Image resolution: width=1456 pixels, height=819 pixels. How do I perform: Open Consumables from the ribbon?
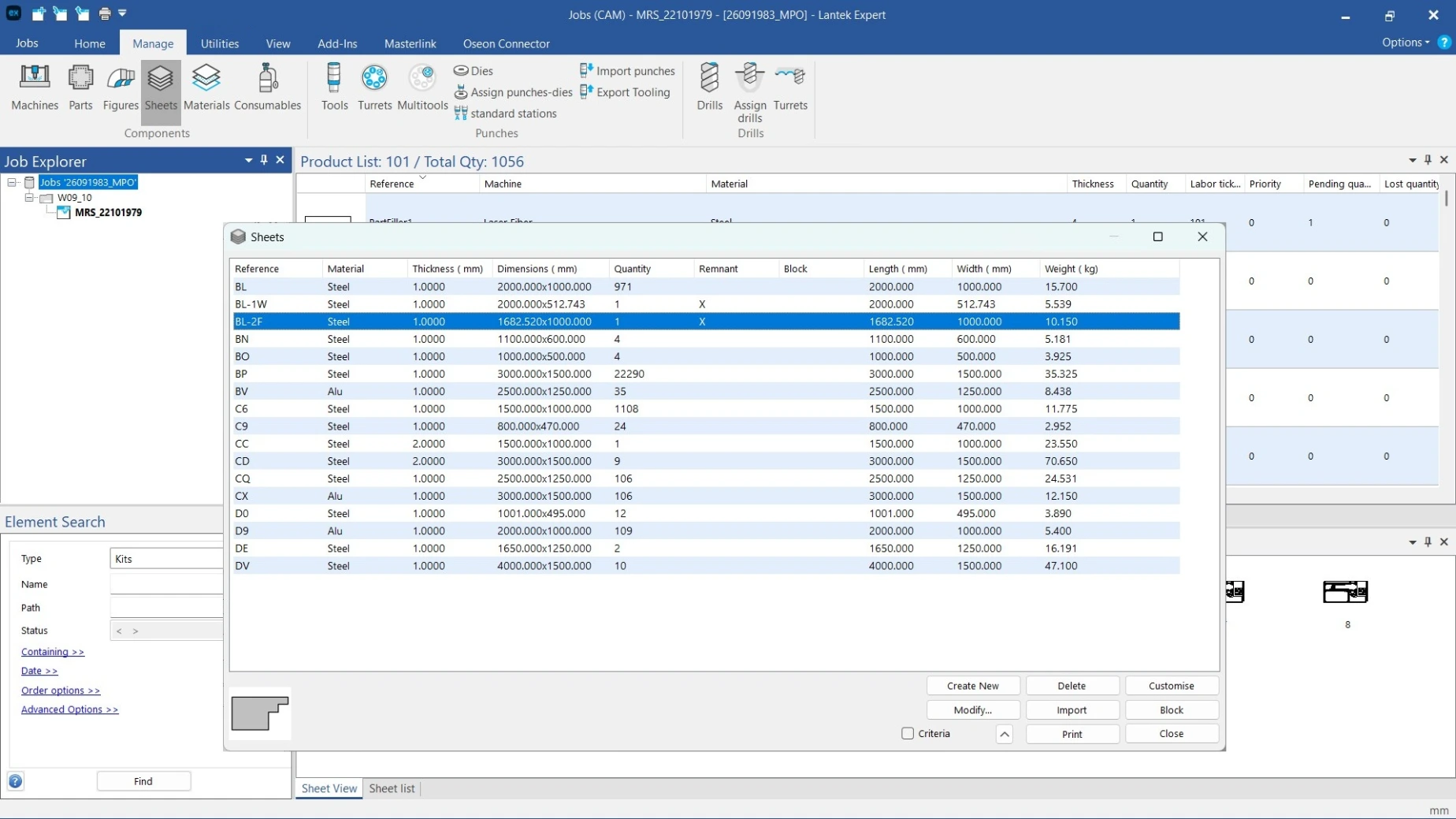(267, 87)
